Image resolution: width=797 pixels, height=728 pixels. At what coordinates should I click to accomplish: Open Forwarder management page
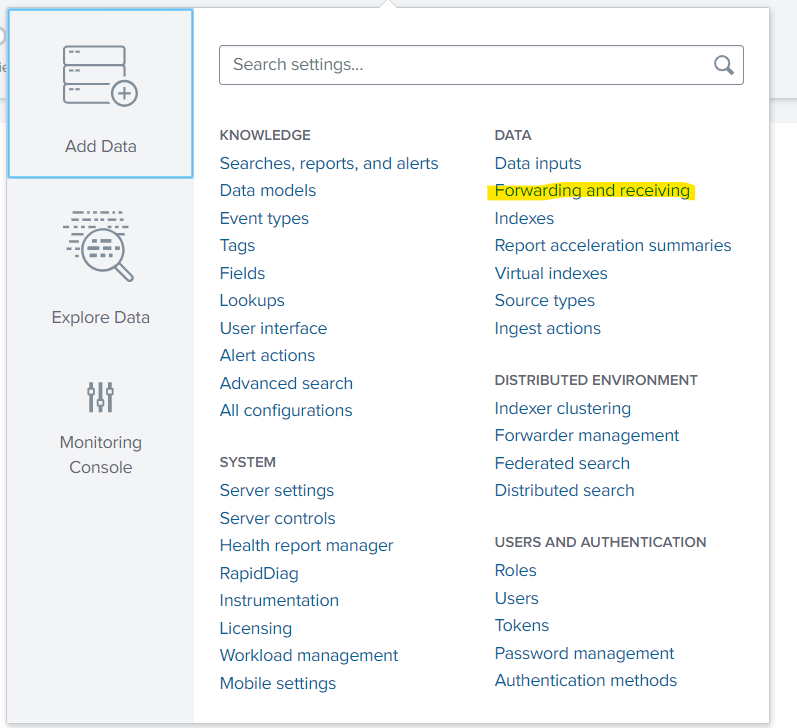586,436
